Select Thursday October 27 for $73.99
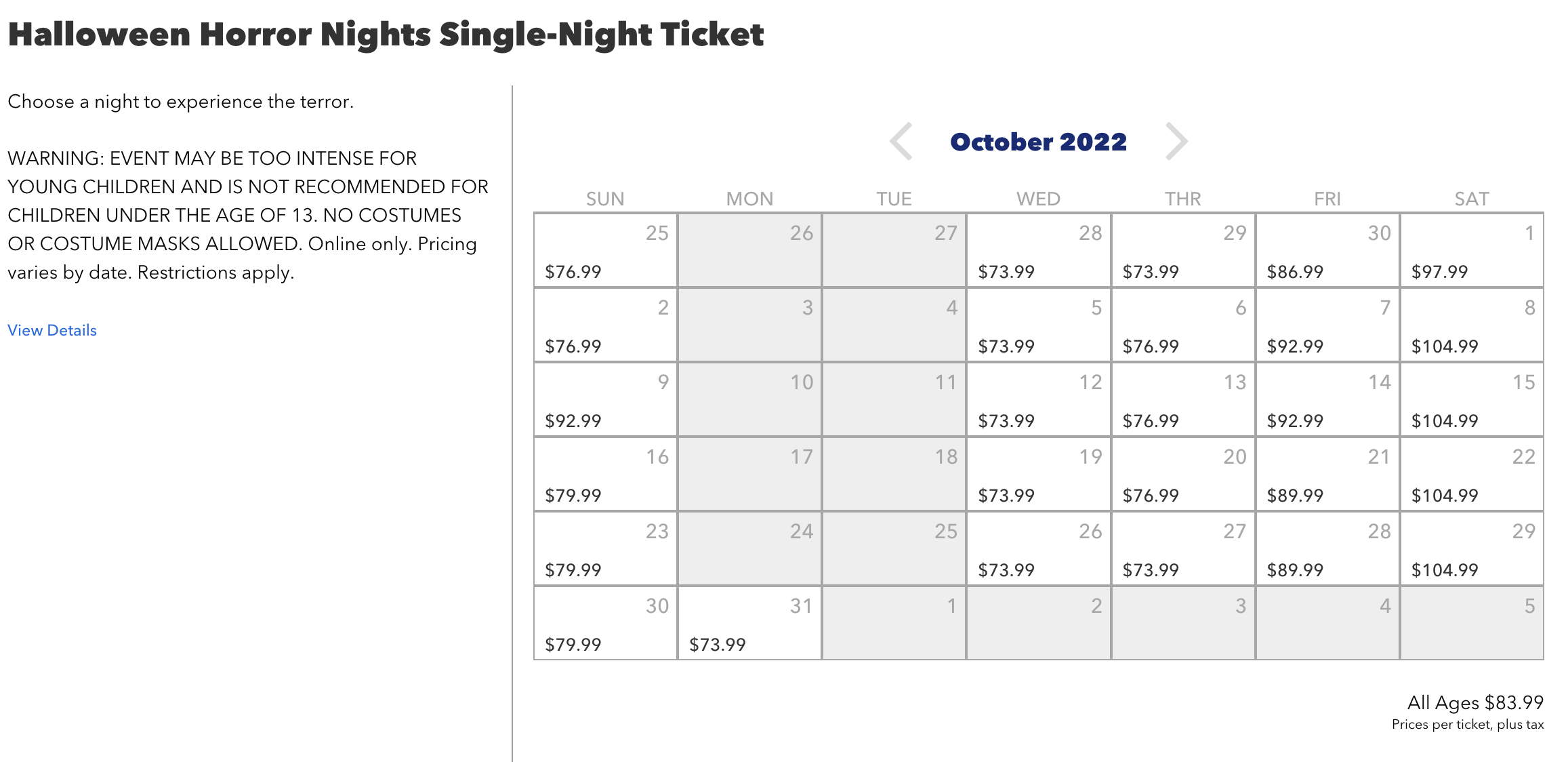The image size is (1568, 762). 1183,548
